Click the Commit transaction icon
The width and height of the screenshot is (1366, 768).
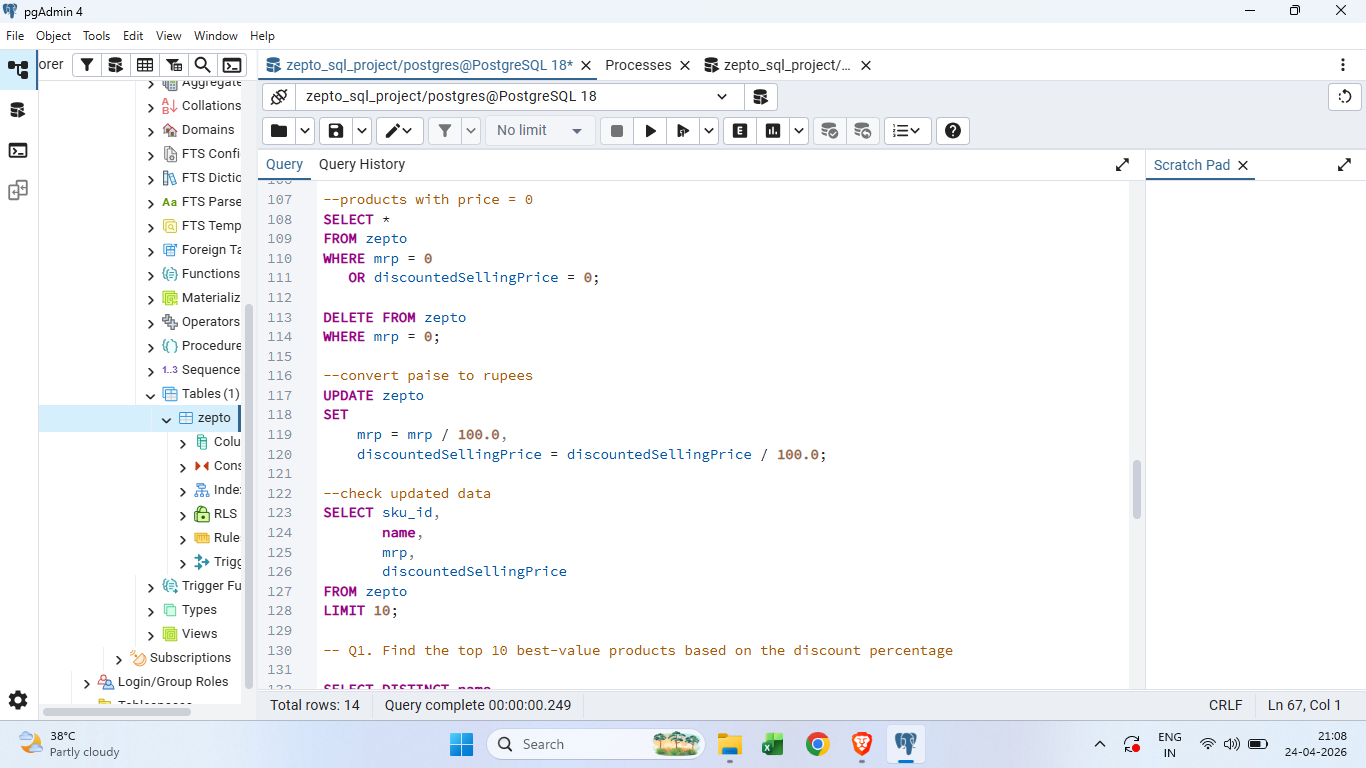829,131
